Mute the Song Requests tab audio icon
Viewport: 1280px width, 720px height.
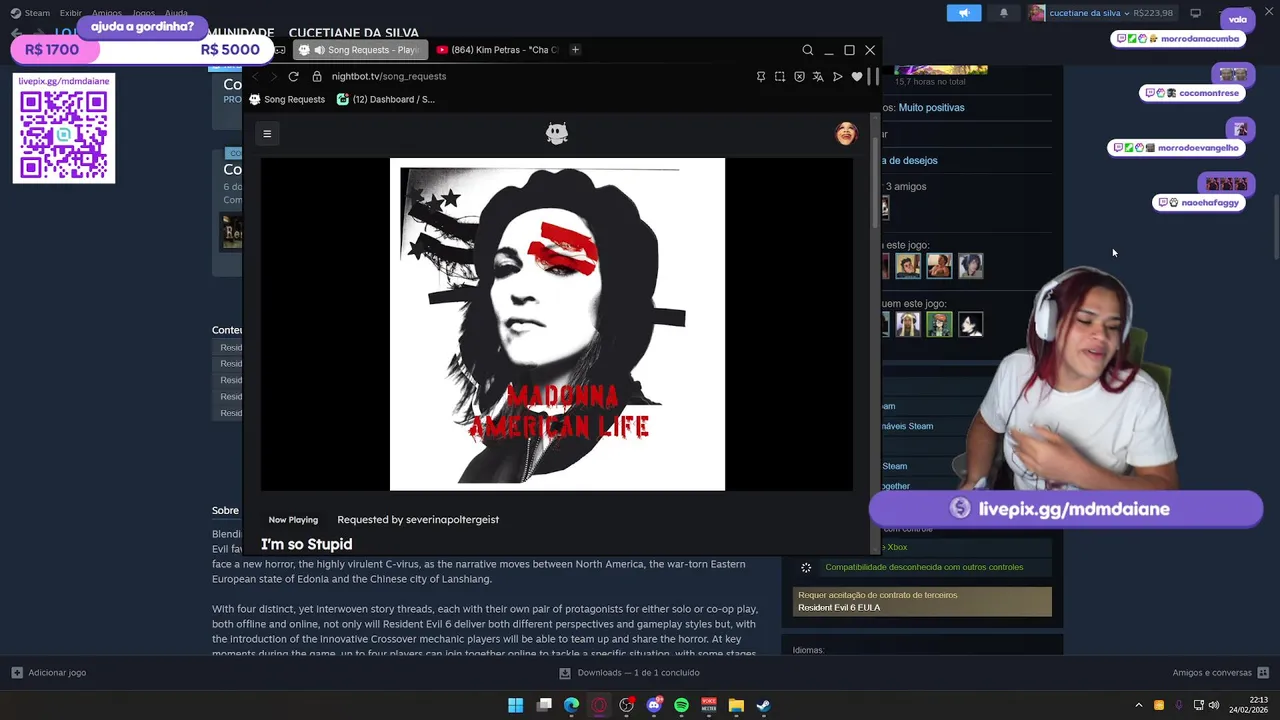click(x=319, y=50)
